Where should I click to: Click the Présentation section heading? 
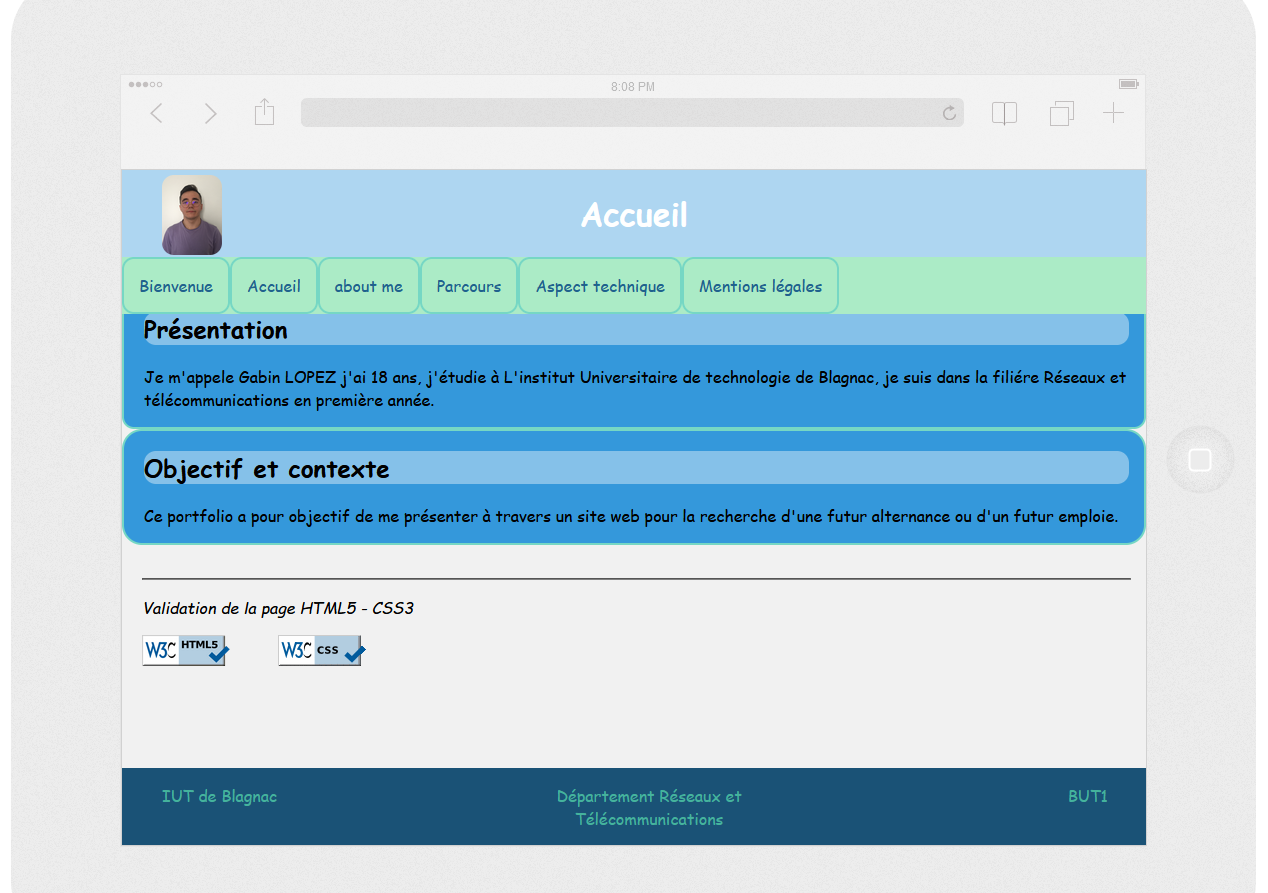point(216,330)
